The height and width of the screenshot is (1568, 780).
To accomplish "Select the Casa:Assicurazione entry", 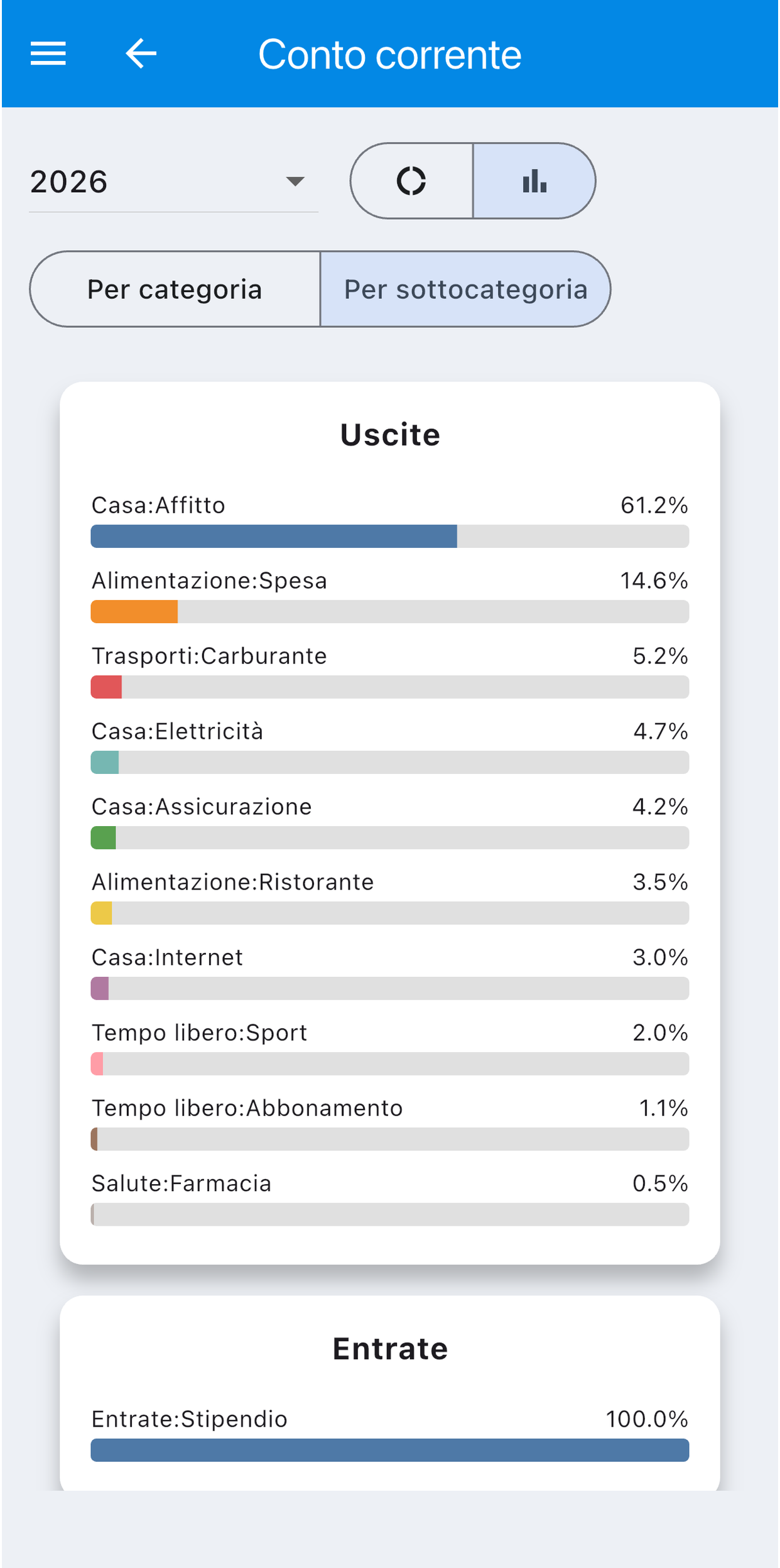I will tap(390, 821).
